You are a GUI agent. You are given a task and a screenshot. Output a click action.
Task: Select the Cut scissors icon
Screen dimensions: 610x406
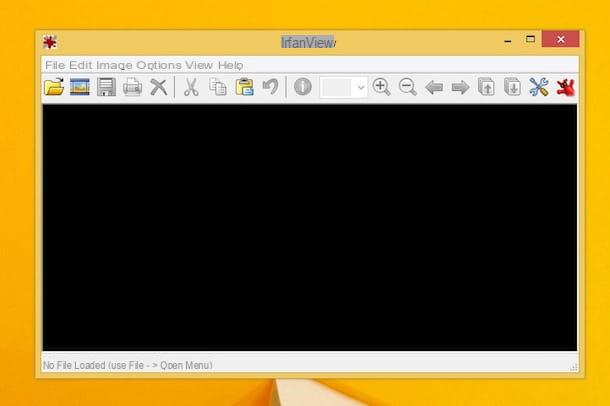click(191, 87)
